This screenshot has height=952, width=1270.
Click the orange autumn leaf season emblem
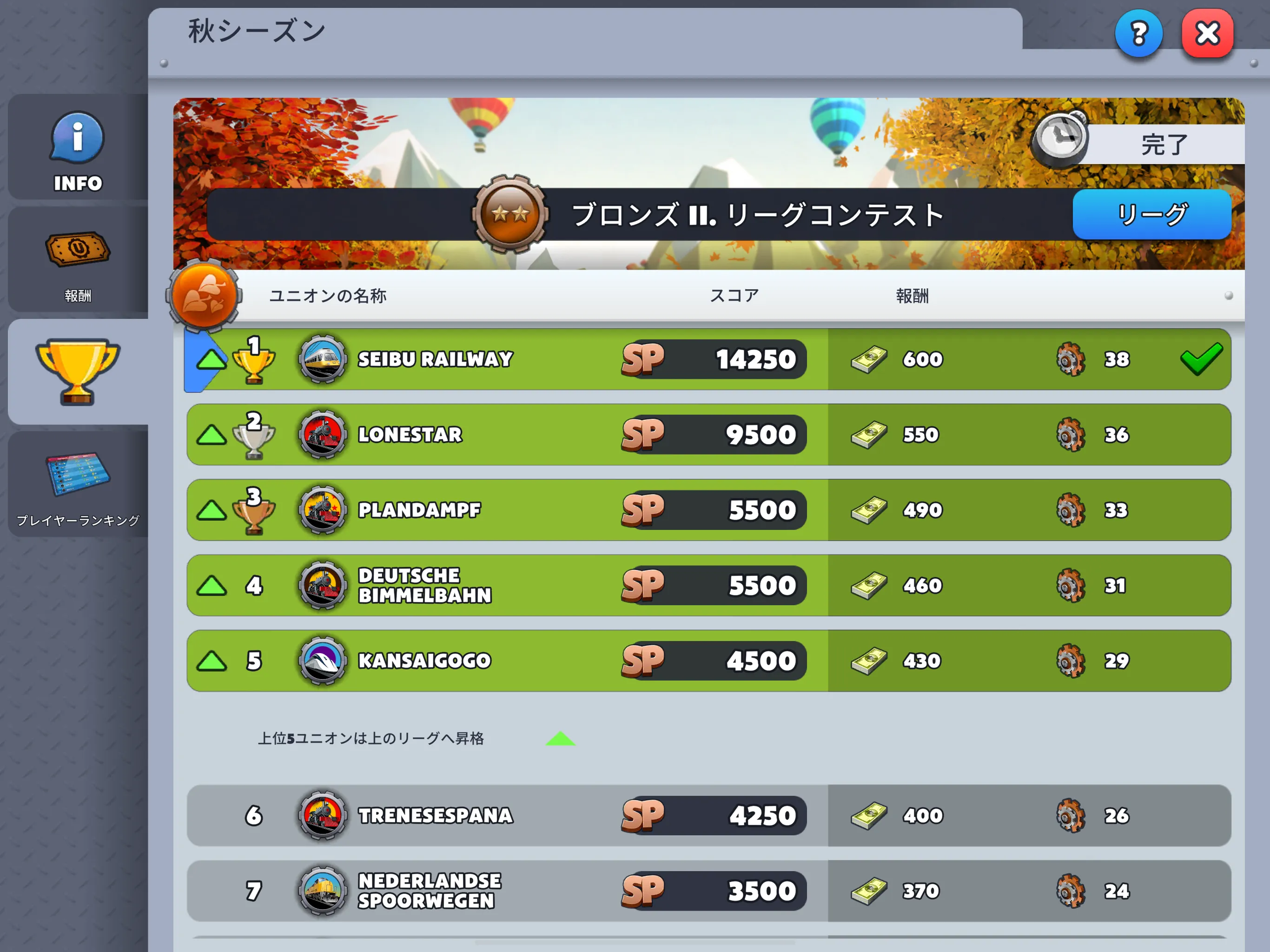(203, 296)
